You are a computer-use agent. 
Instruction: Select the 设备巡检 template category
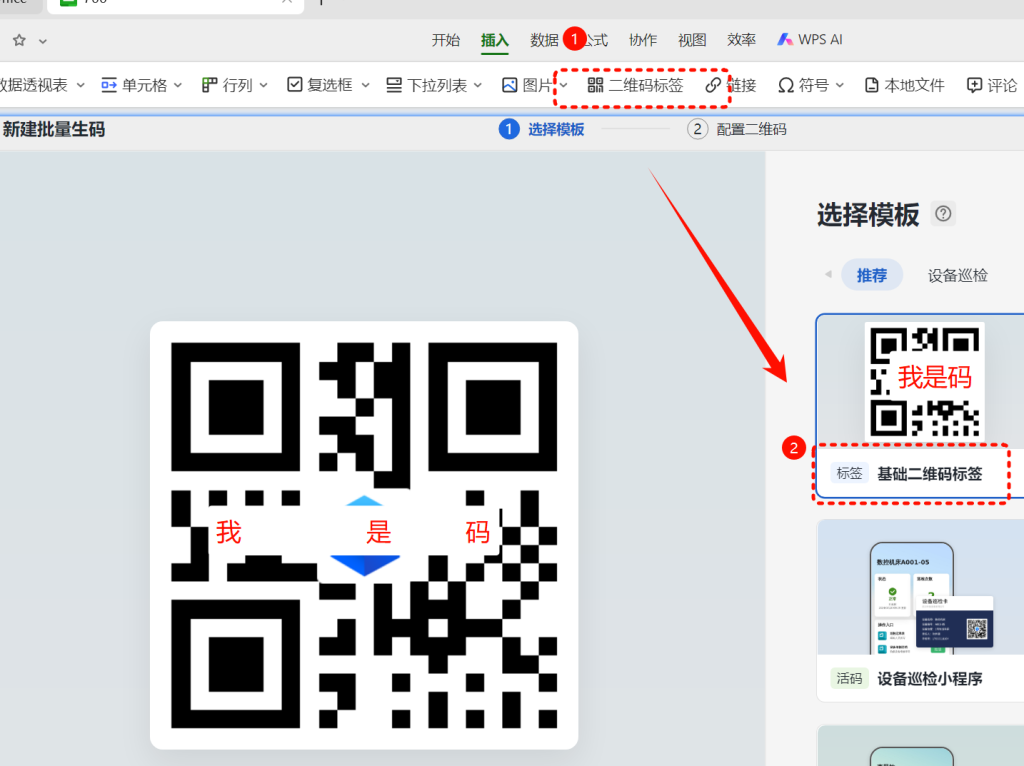pyautogui.click(x=957, y=275)
